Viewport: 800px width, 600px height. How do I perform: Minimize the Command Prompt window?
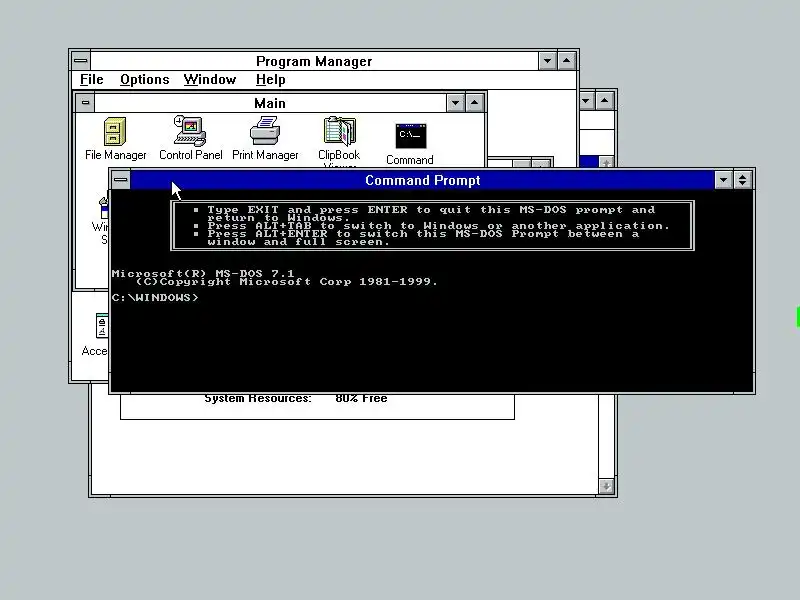[723, 180]
